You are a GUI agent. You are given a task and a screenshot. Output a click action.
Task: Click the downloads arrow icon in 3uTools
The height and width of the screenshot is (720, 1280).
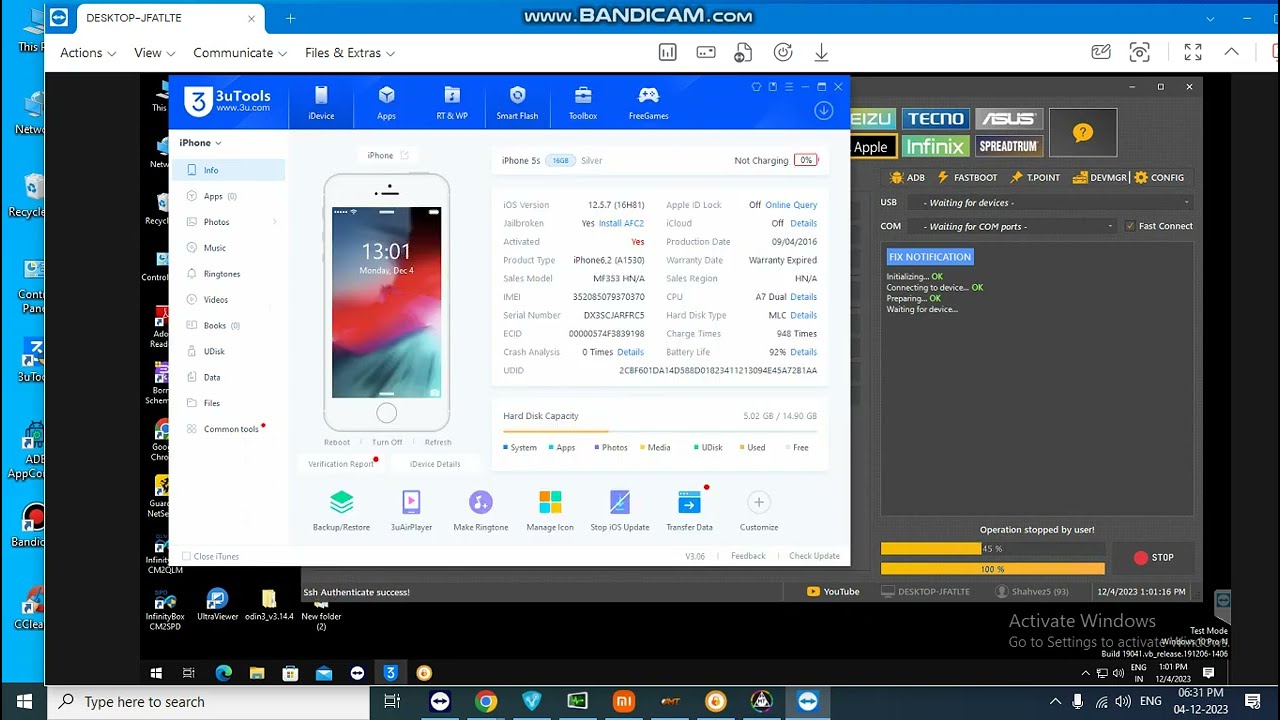point(824,111)
